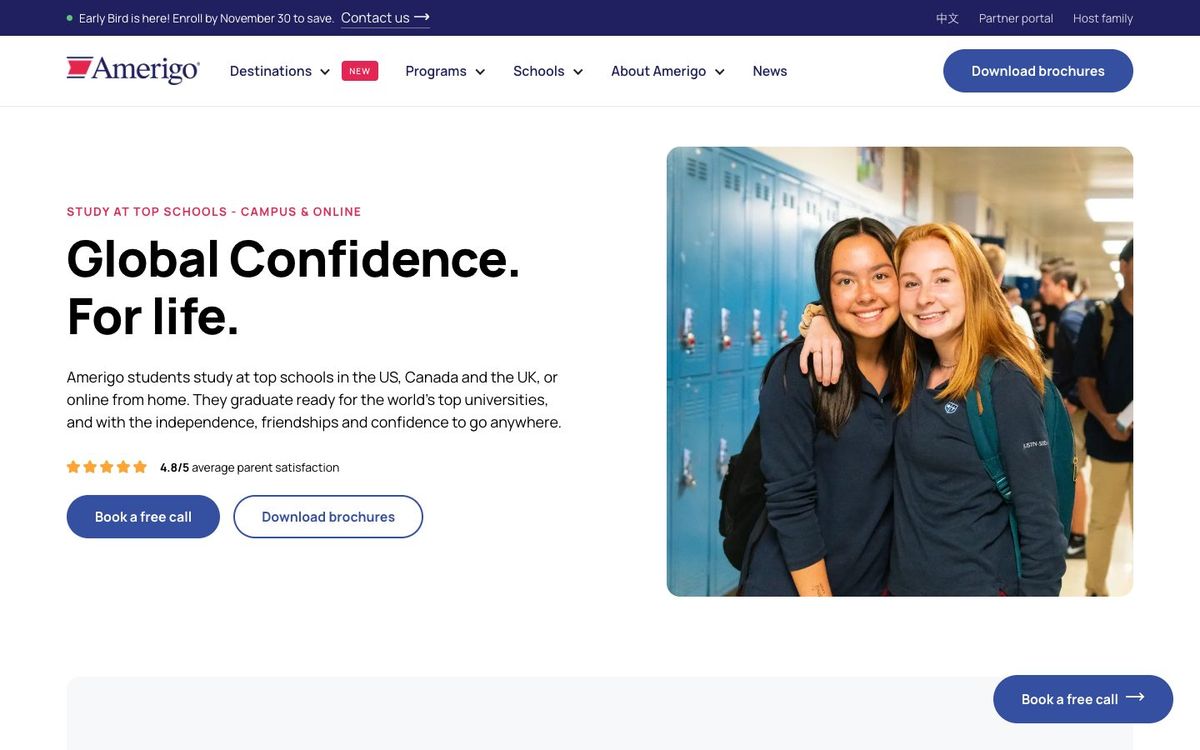Image resolution: width=1200 pixels, height=750 pixels.
Task: Switch to Chinese language 中文
Action: tap(947, 18)
